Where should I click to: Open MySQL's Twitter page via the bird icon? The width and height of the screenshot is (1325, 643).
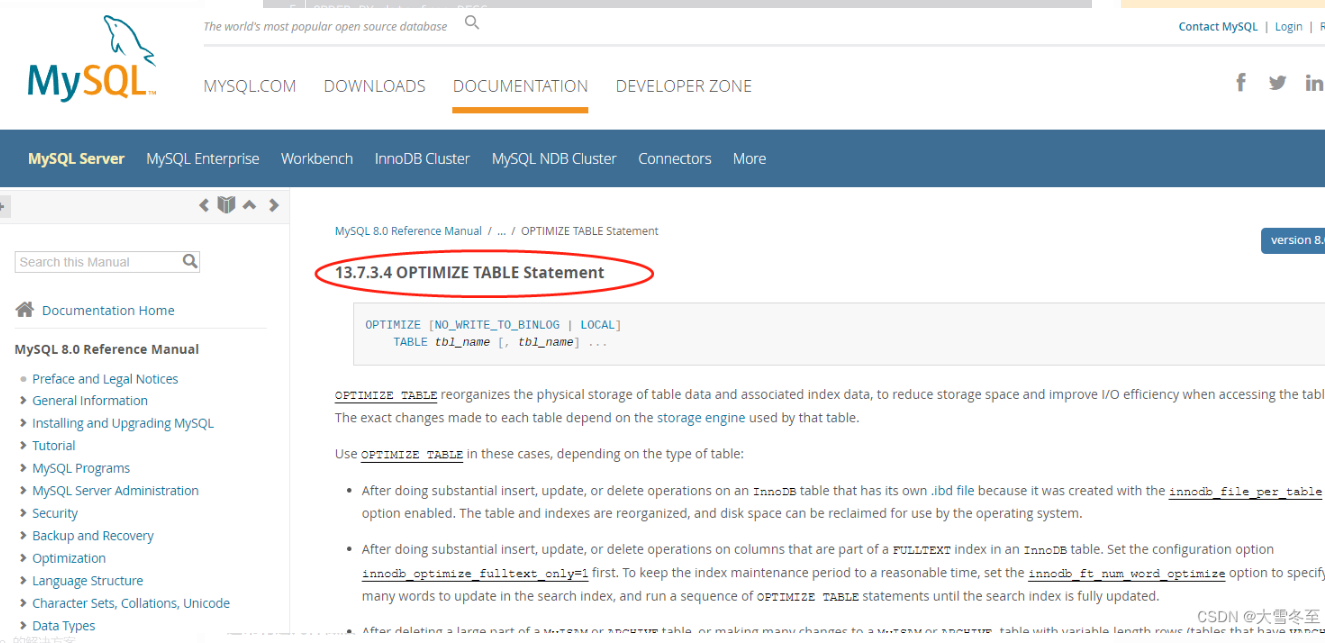(1277, 82)
